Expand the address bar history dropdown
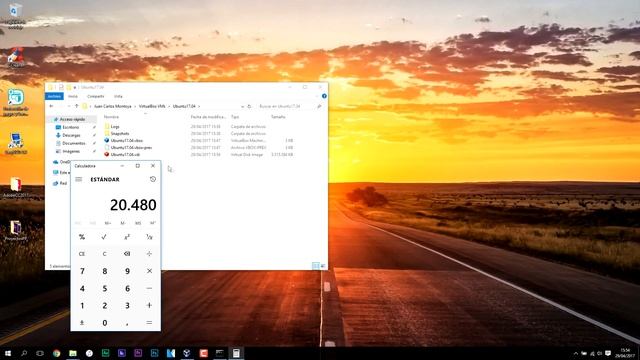This screenshot has height=360, width=640. tap(242, 106)
